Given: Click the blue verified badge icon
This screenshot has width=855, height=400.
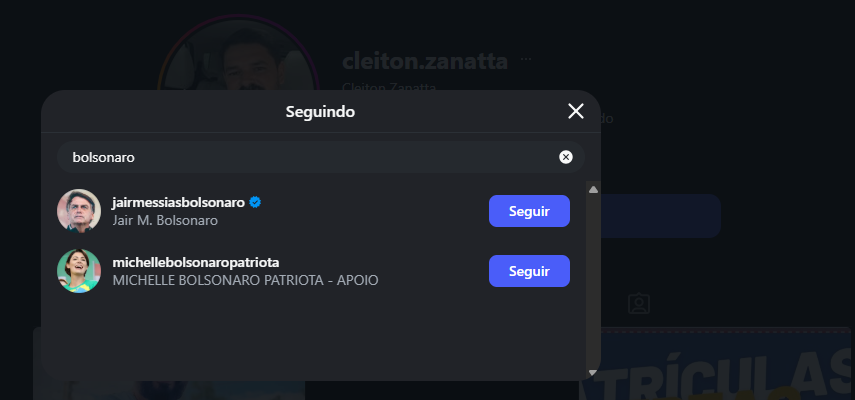Looking at the screenshot, I should click(x=256, y=202).
